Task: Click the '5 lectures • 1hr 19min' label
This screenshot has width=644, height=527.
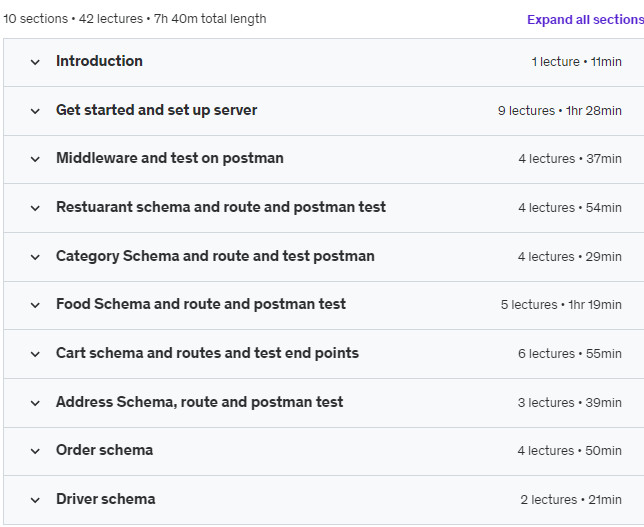Action: point(561,304)
